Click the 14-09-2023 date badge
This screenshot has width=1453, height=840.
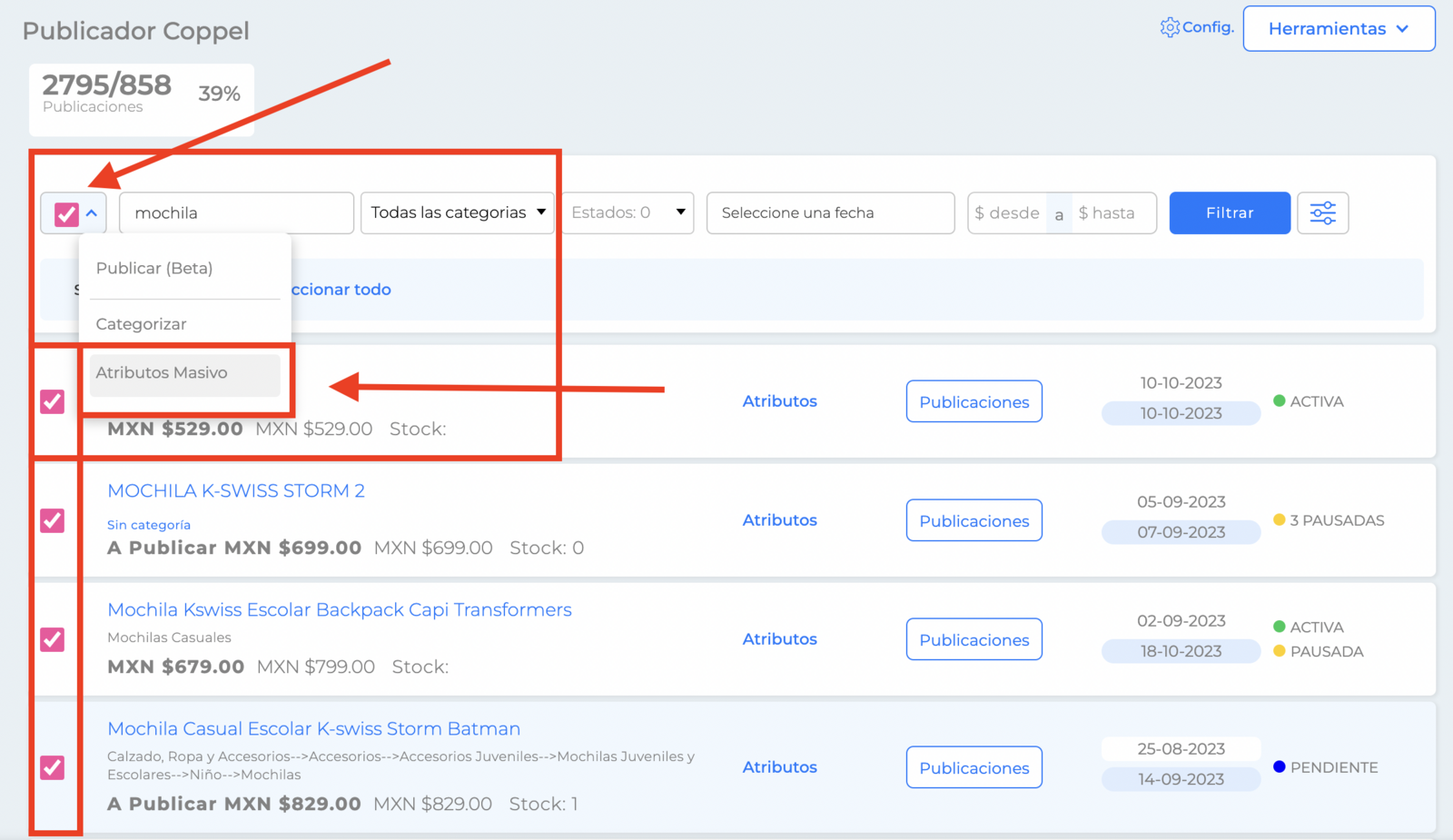(x=1181, y=779)
